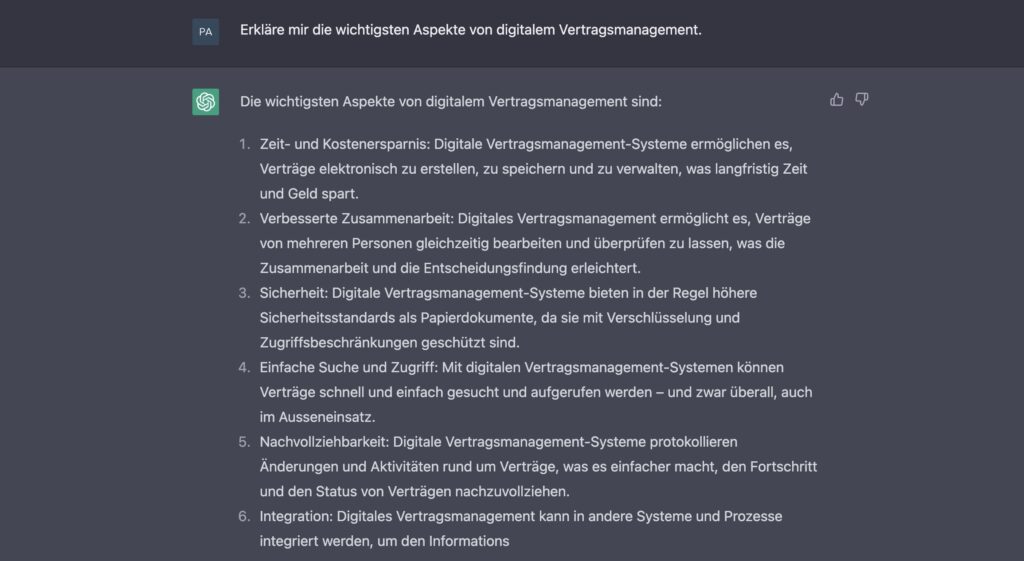Image resolution: width=1024 pixels, height=561 pixels.
Task: Click the thumbs up feedback icon
Action: pyautogui.click(x=837, y=100)
